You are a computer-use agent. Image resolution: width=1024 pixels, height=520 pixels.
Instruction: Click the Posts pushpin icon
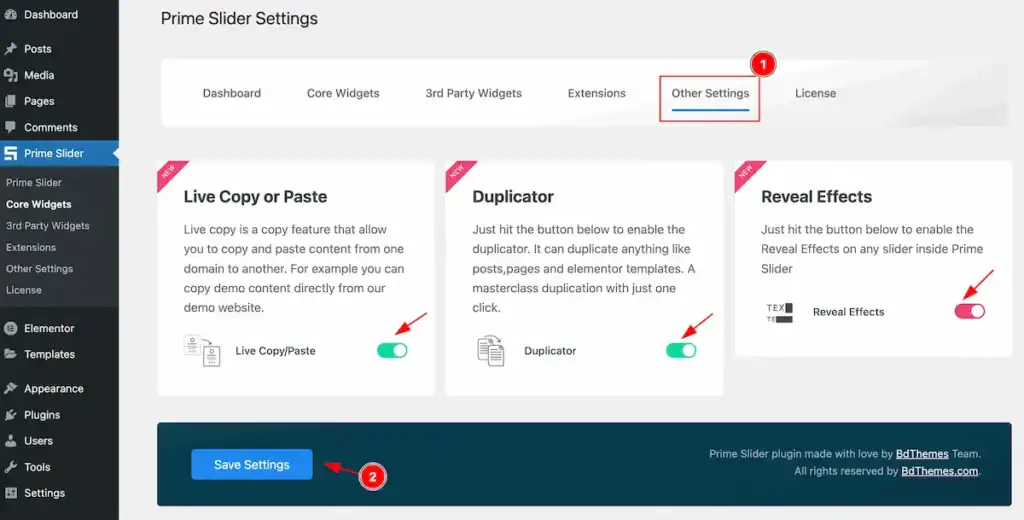[10, 49]
